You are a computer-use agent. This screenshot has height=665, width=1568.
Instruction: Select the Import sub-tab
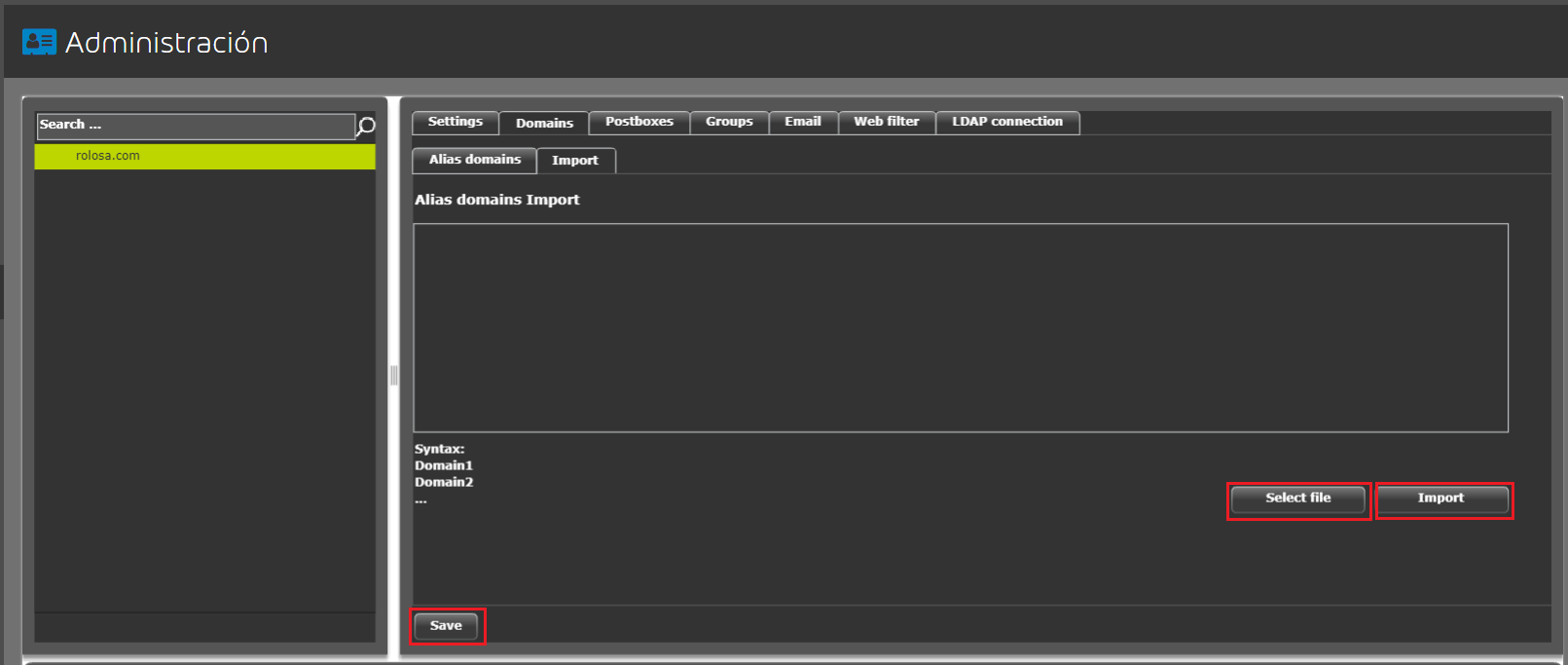pyautogui.click(x=575, y=161)
